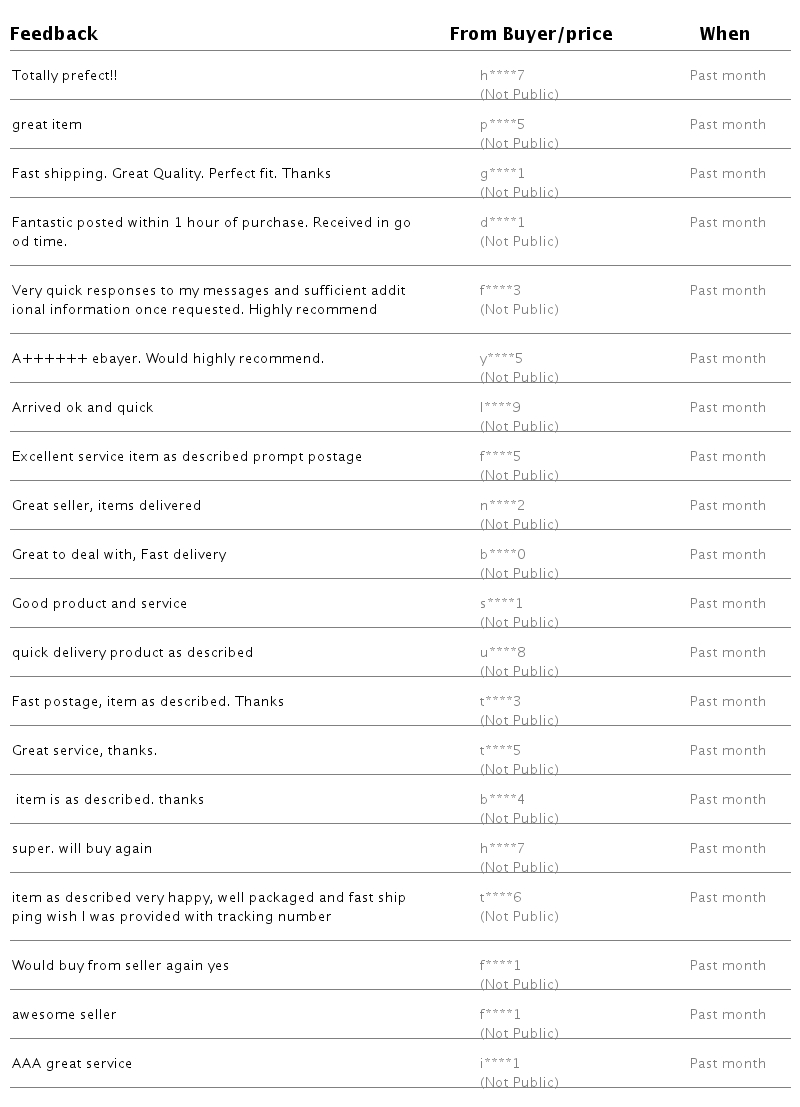This screenshot has height=1107, width=800.
Task: Click buyer ID g****1
Action: (502, 174)
